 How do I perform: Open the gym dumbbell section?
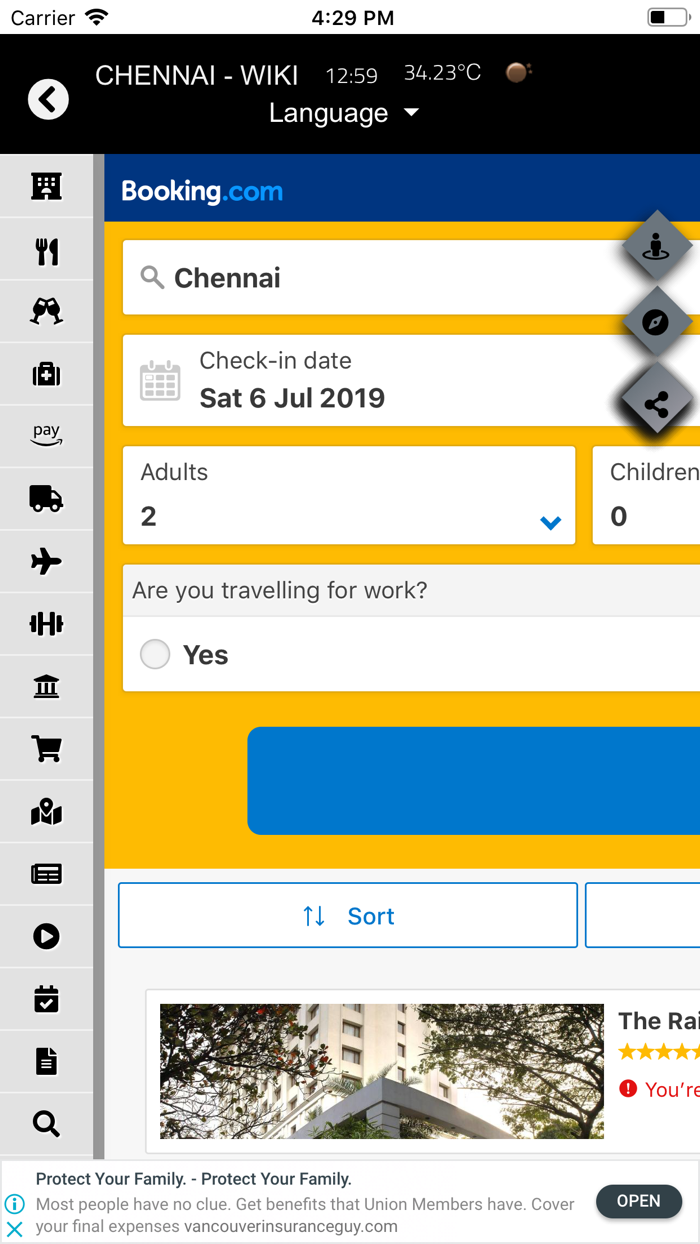click(46, 623)
